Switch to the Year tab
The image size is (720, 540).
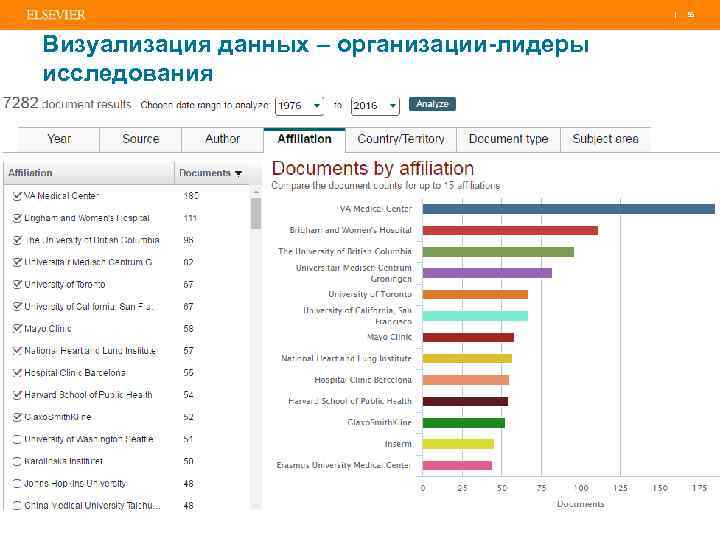(x=59, y=139)
